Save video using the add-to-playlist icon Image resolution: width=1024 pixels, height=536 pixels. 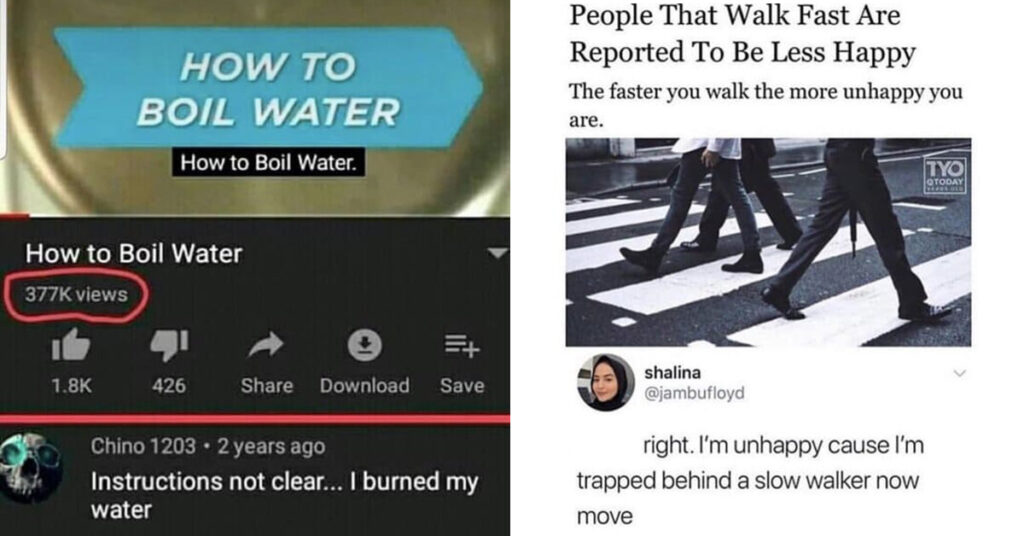pos(462,345)
